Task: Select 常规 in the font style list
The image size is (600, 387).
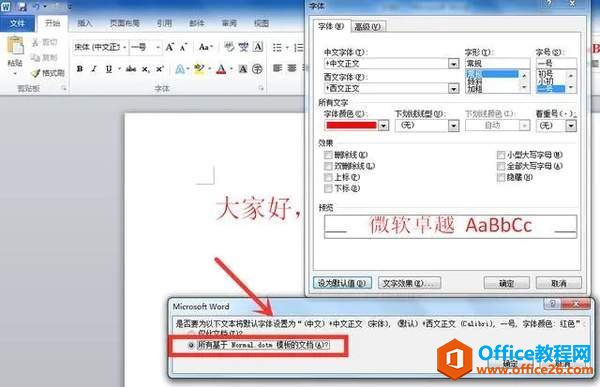Action: [x=492, y=73]
